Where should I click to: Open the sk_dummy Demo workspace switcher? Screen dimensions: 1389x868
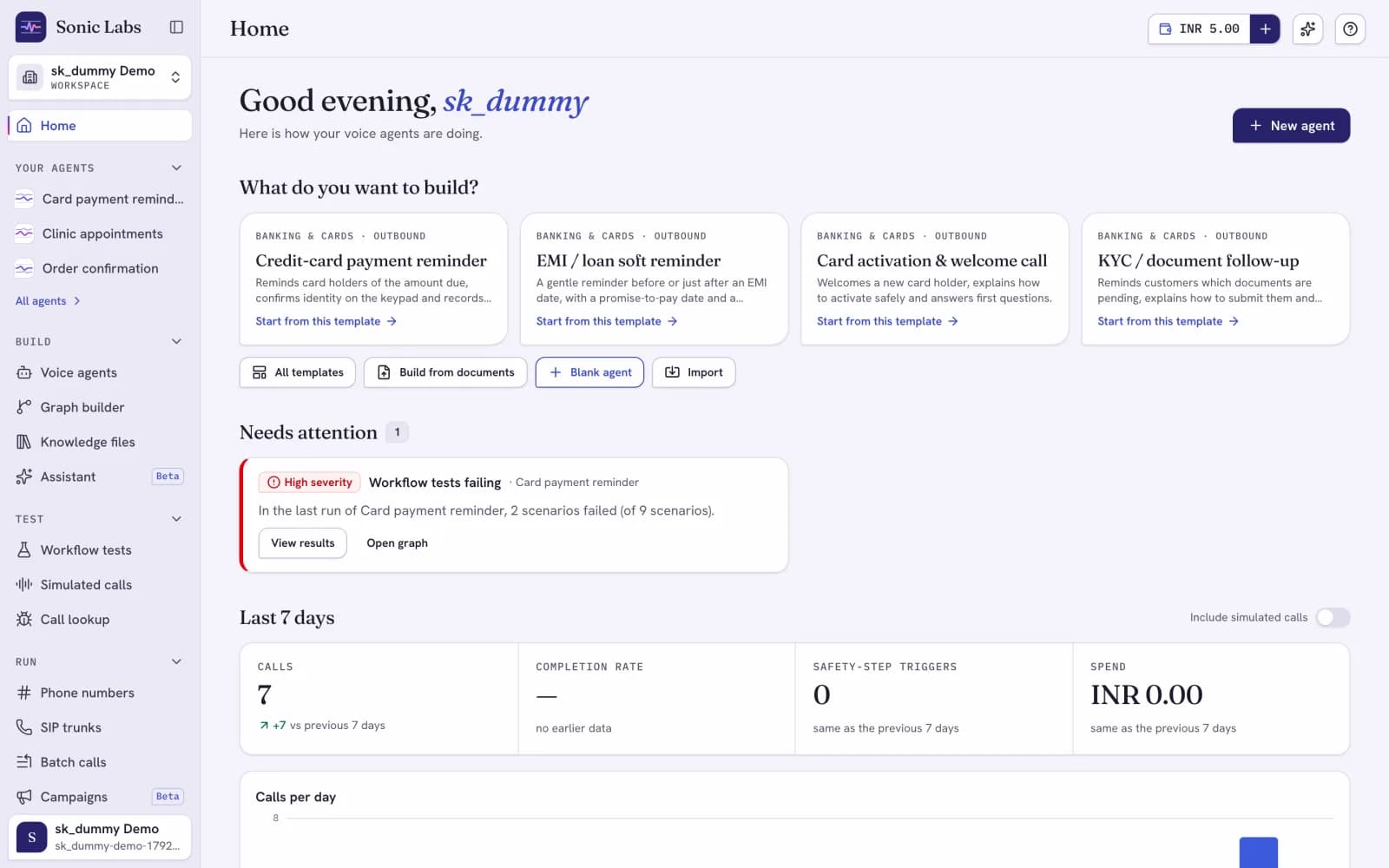tap(100, 77)
